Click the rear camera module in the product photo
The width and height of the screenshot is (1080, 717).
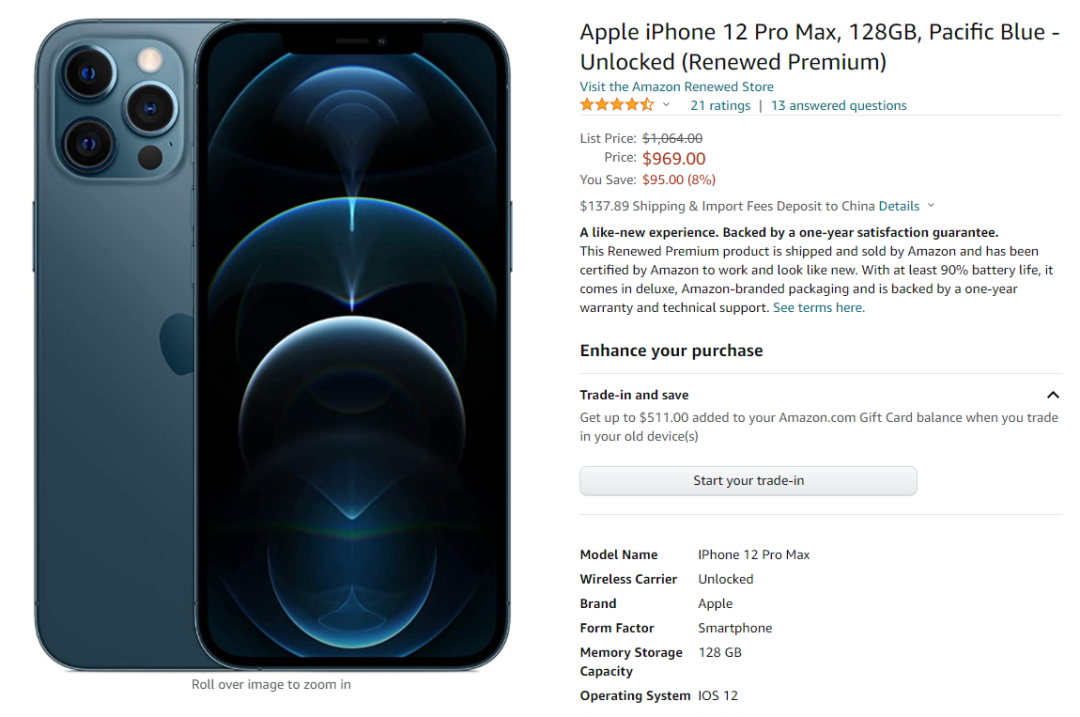[120, 105]
